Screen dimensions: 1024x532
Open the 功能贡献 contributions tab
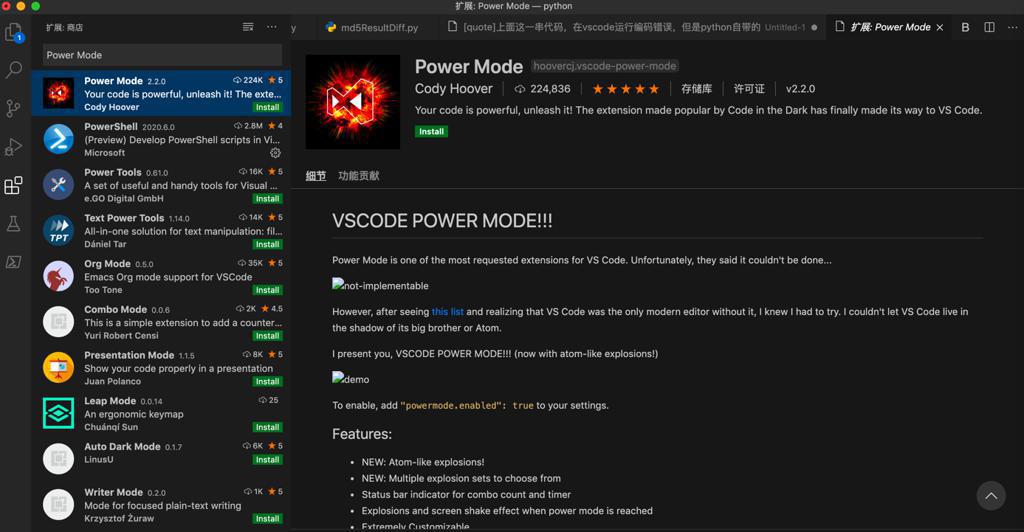[x=359, y=176]
